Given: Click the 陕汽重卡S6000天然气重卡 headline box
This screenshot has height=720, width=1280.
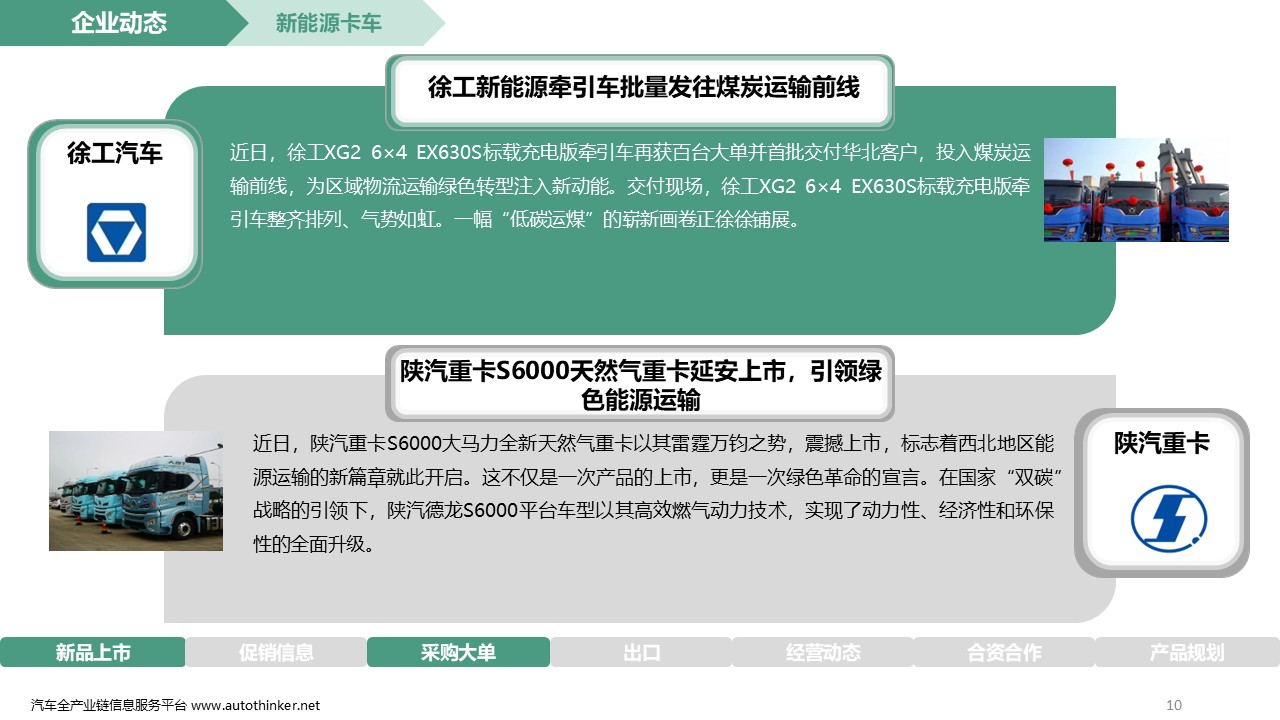Looking at the screenshot, I should pos(640,385).
